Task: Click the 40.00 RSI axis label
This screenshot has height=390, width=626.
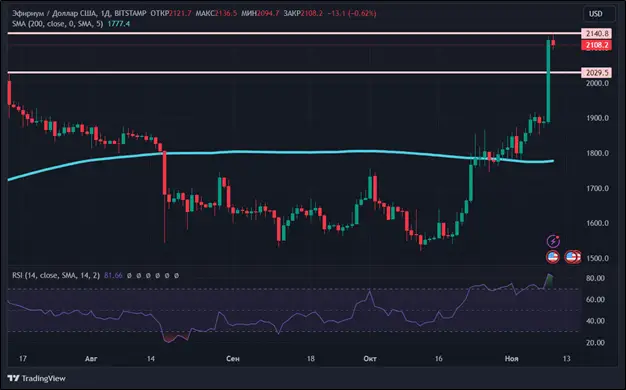Action: (595, 321)
